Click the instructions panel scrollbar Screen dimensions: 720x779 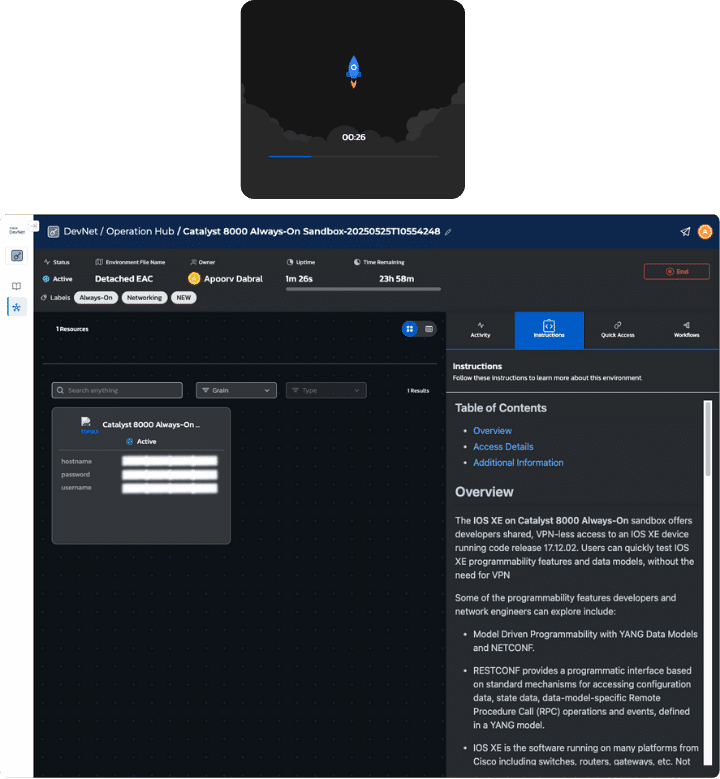click(708, 439)
